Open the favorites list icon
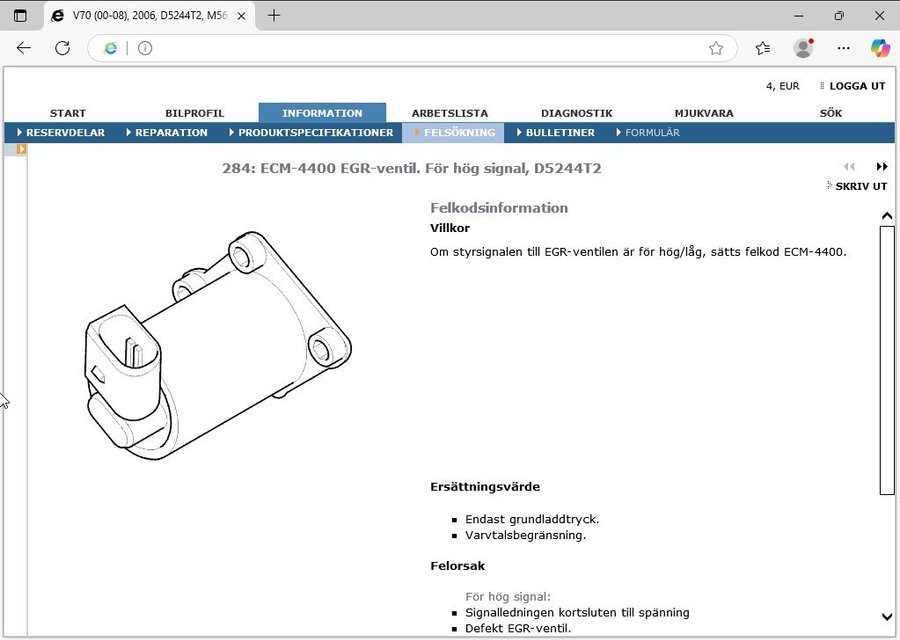The height and width of the screenshot is (640, 900). (763, 48)
